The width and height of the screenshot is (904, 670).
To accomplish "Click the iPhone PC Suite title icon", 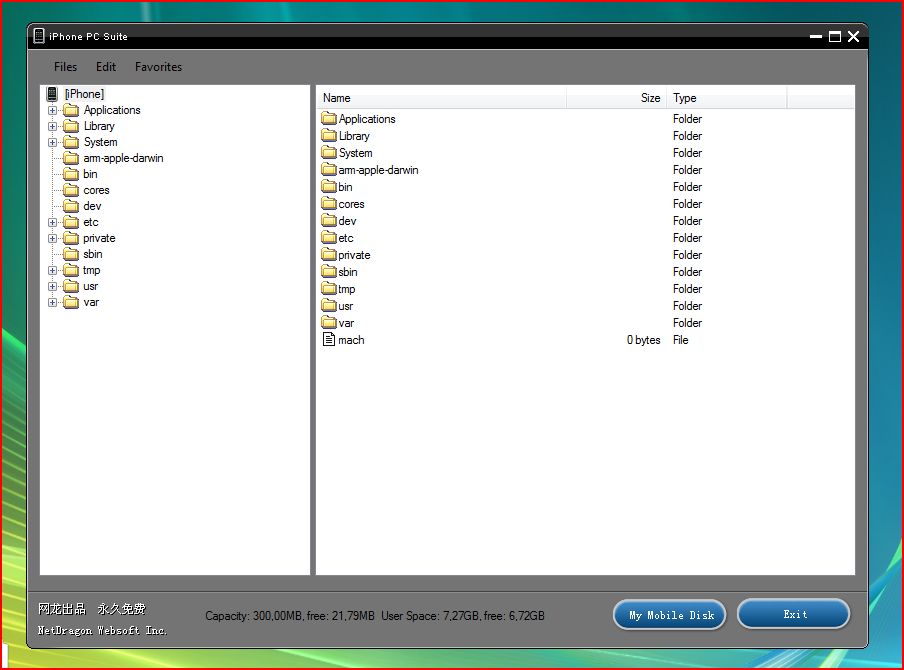I will point(39,36).
